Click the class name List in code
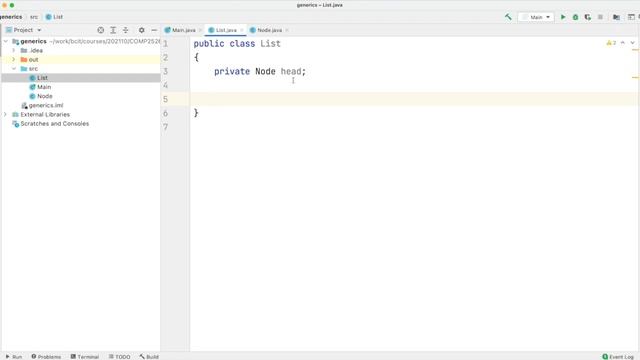640x360 pixels. coord(271,44)
